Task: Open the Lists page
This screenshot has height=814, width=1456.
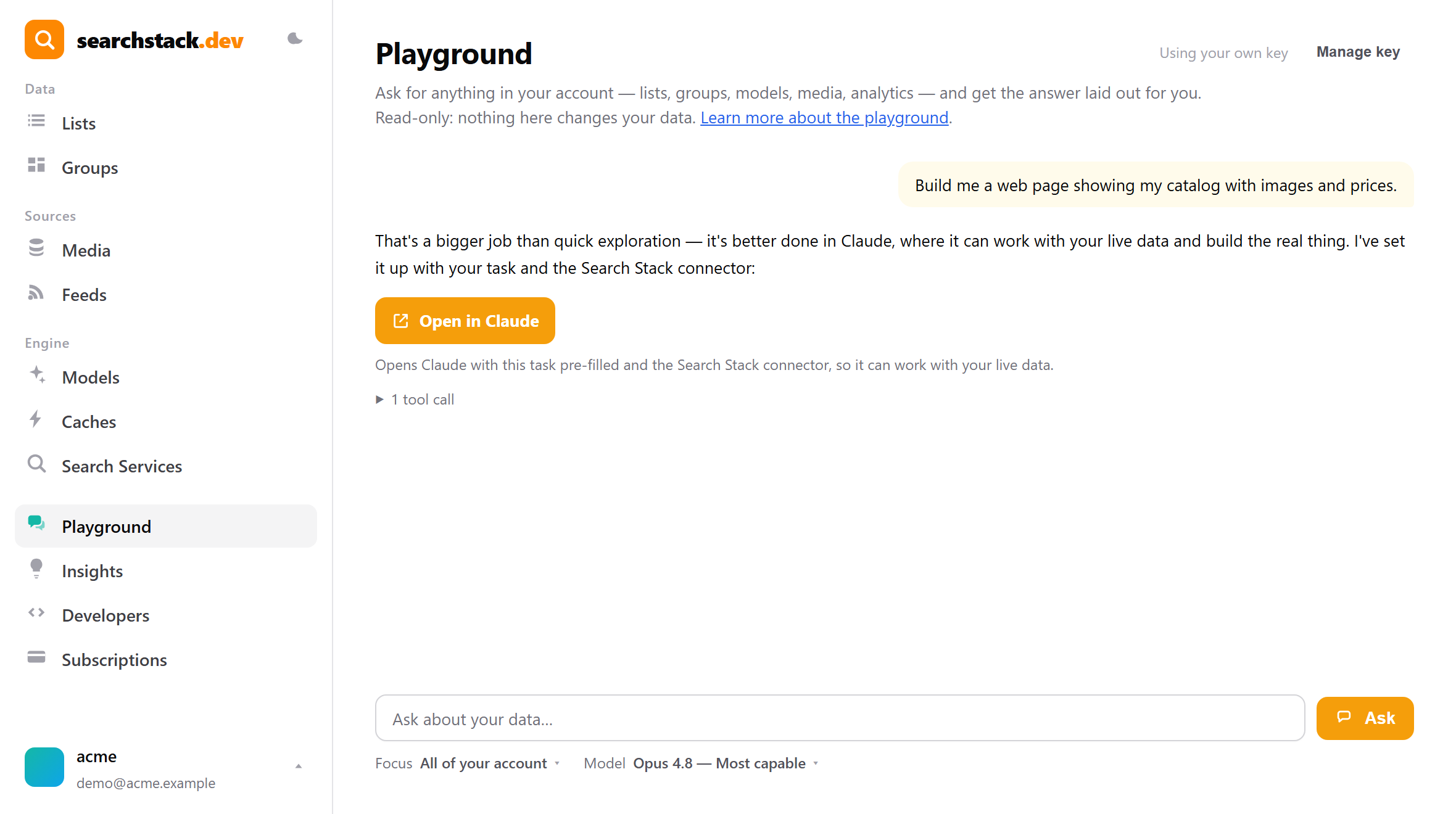Action: [x=166, y=123]
